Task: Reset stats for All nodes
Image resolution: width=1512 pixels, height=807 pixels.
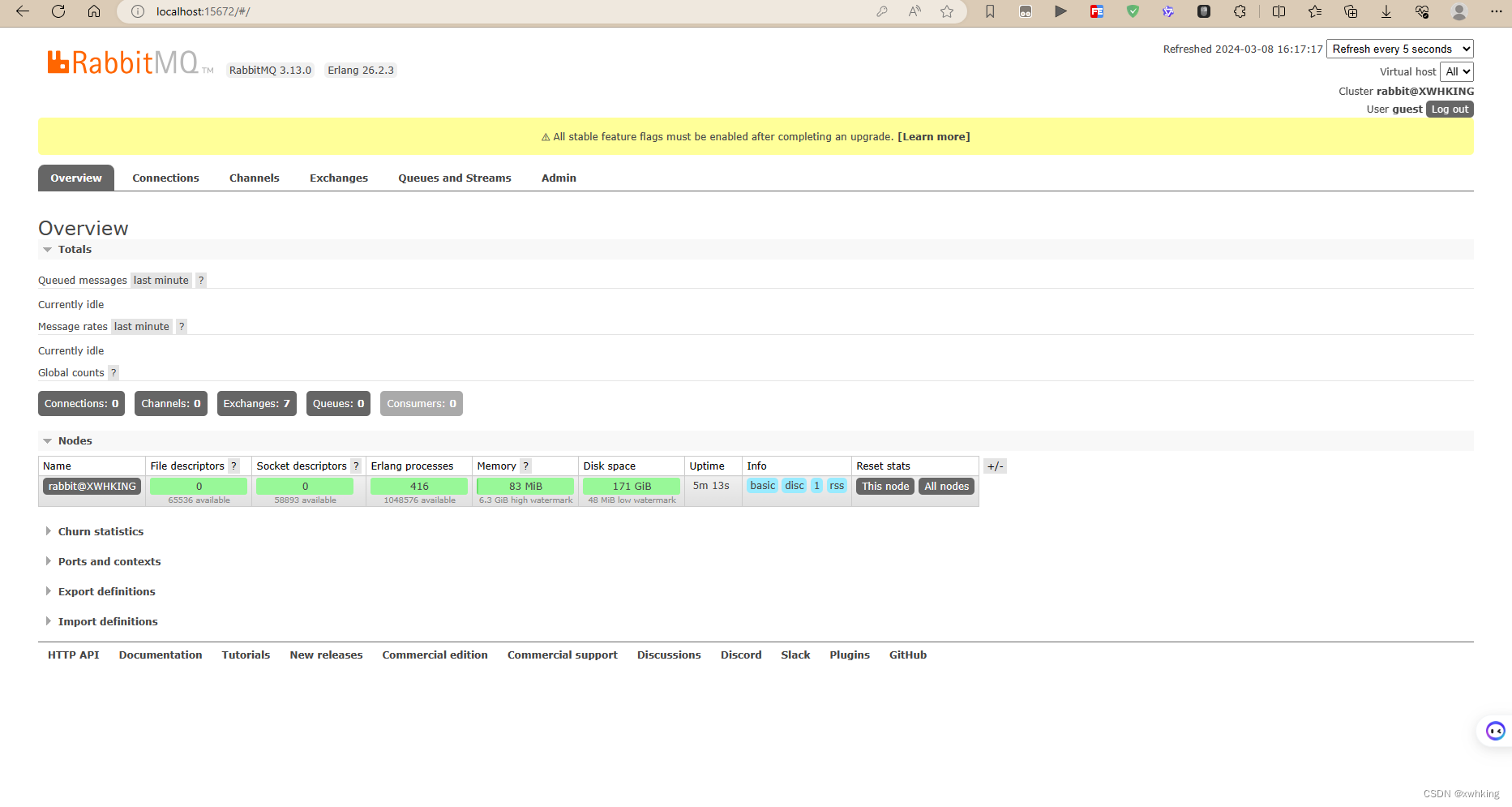Action: tap(946, 487)
